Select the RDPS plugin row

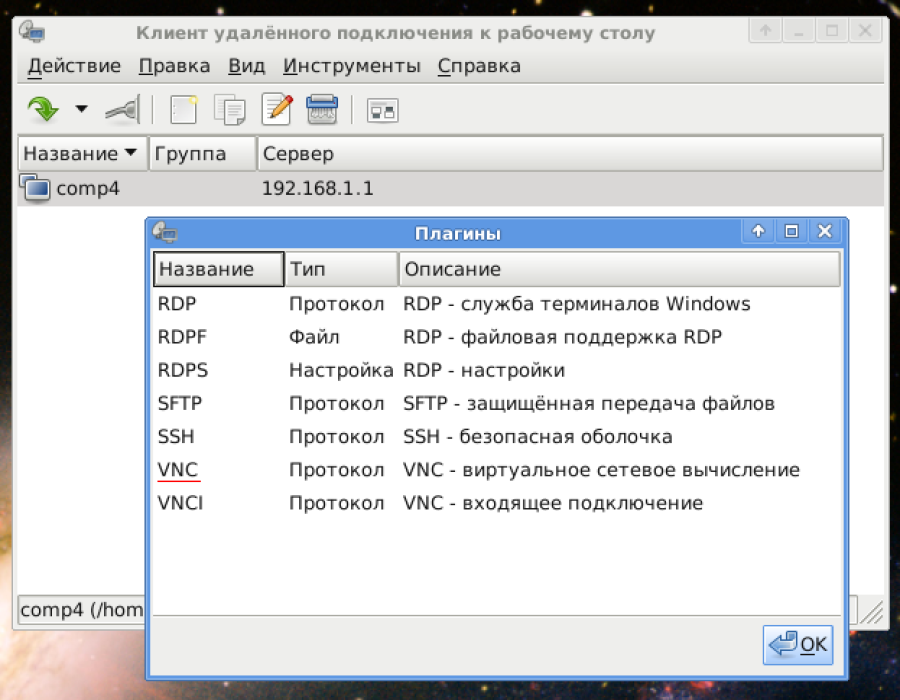click(x=496, y=370)
